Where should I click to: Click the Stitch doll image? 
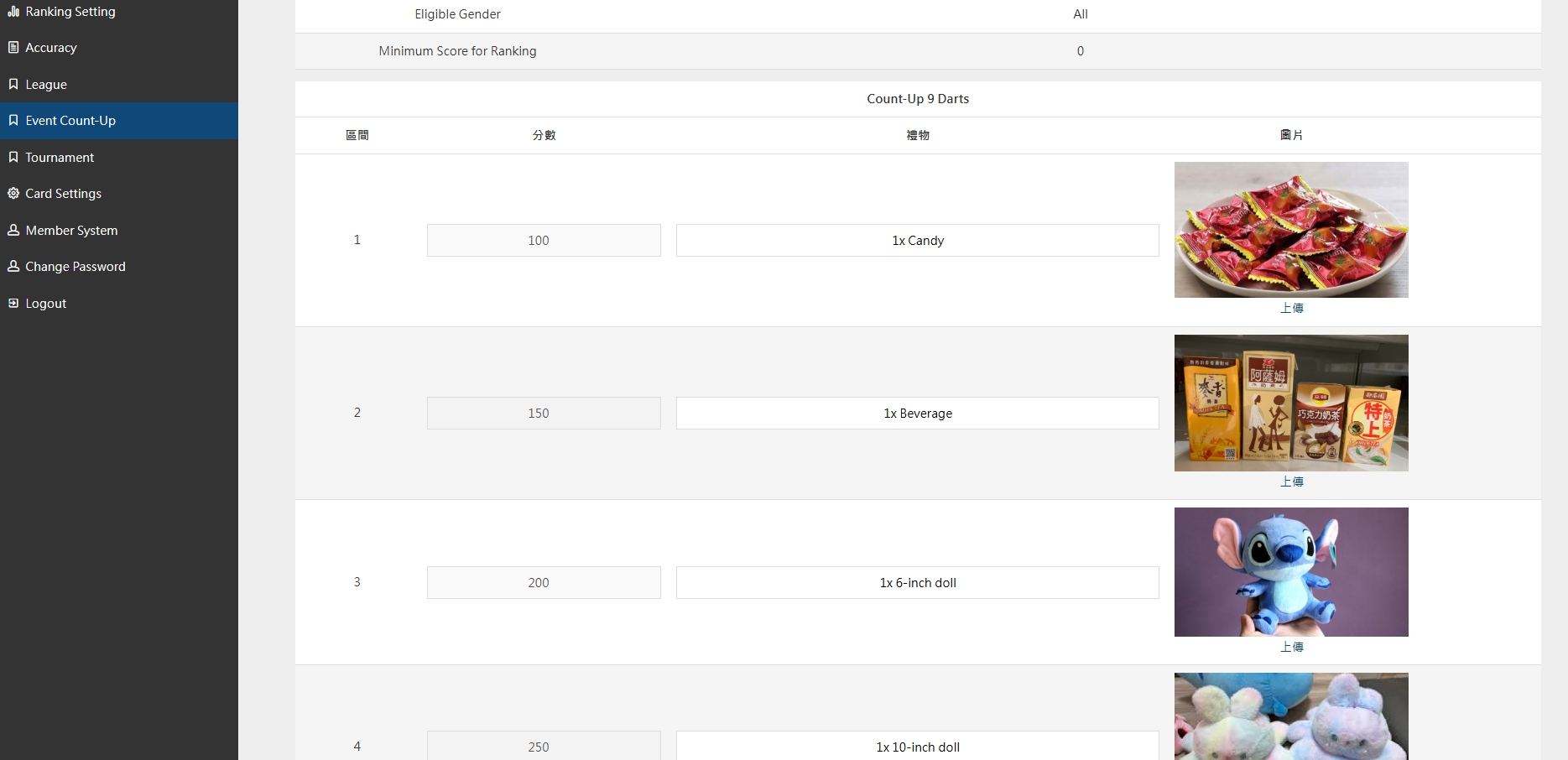tap(1291, 572)
